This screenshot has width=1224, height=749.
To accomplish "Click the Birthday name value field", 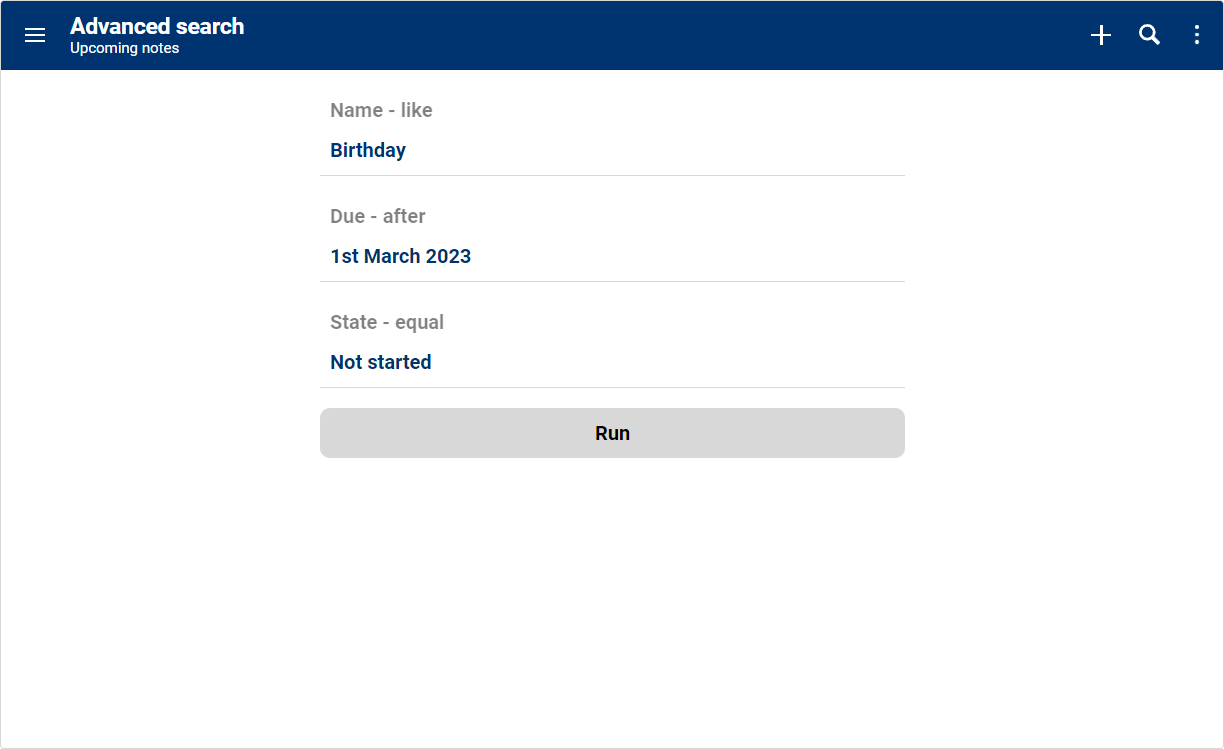I will [x=368, y=150].
